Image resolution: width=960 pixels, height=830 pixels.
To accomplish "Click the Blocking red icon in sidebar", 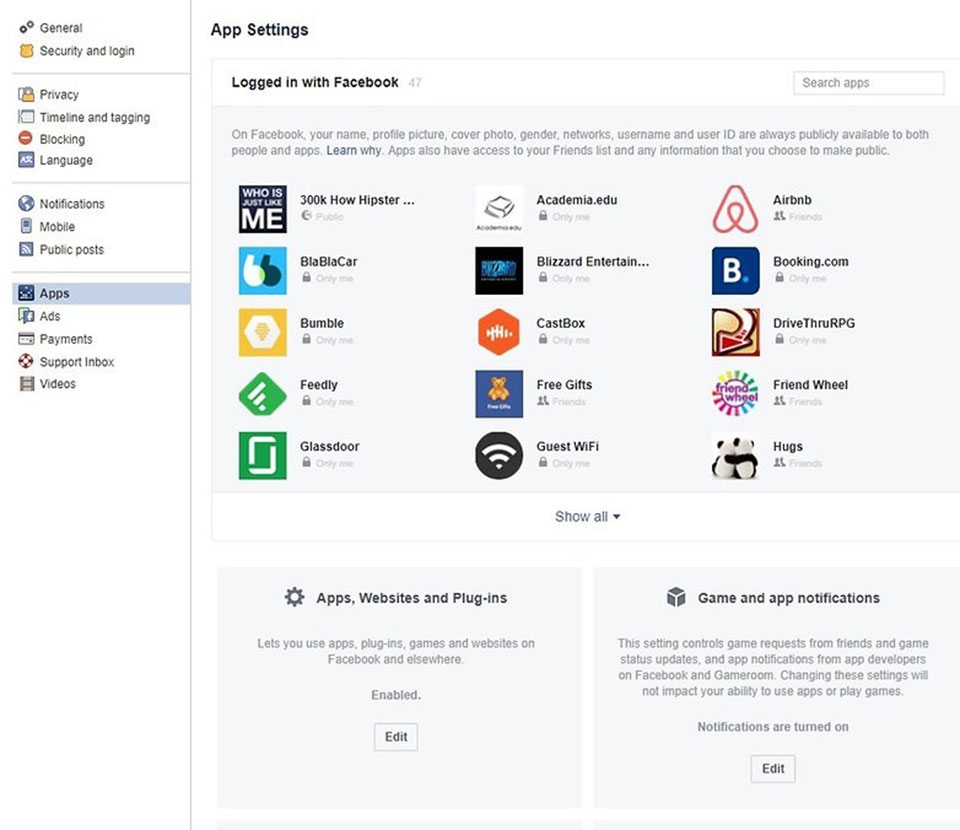I will coord(26,138).
